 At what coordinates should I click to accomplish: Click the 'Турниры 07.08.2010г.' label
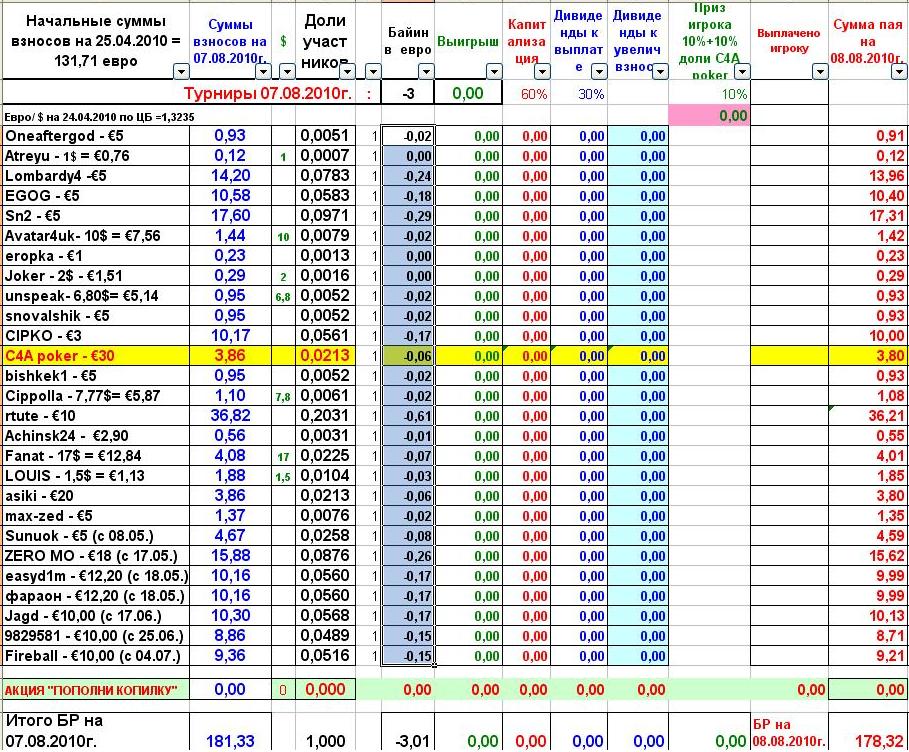[268, 93]
